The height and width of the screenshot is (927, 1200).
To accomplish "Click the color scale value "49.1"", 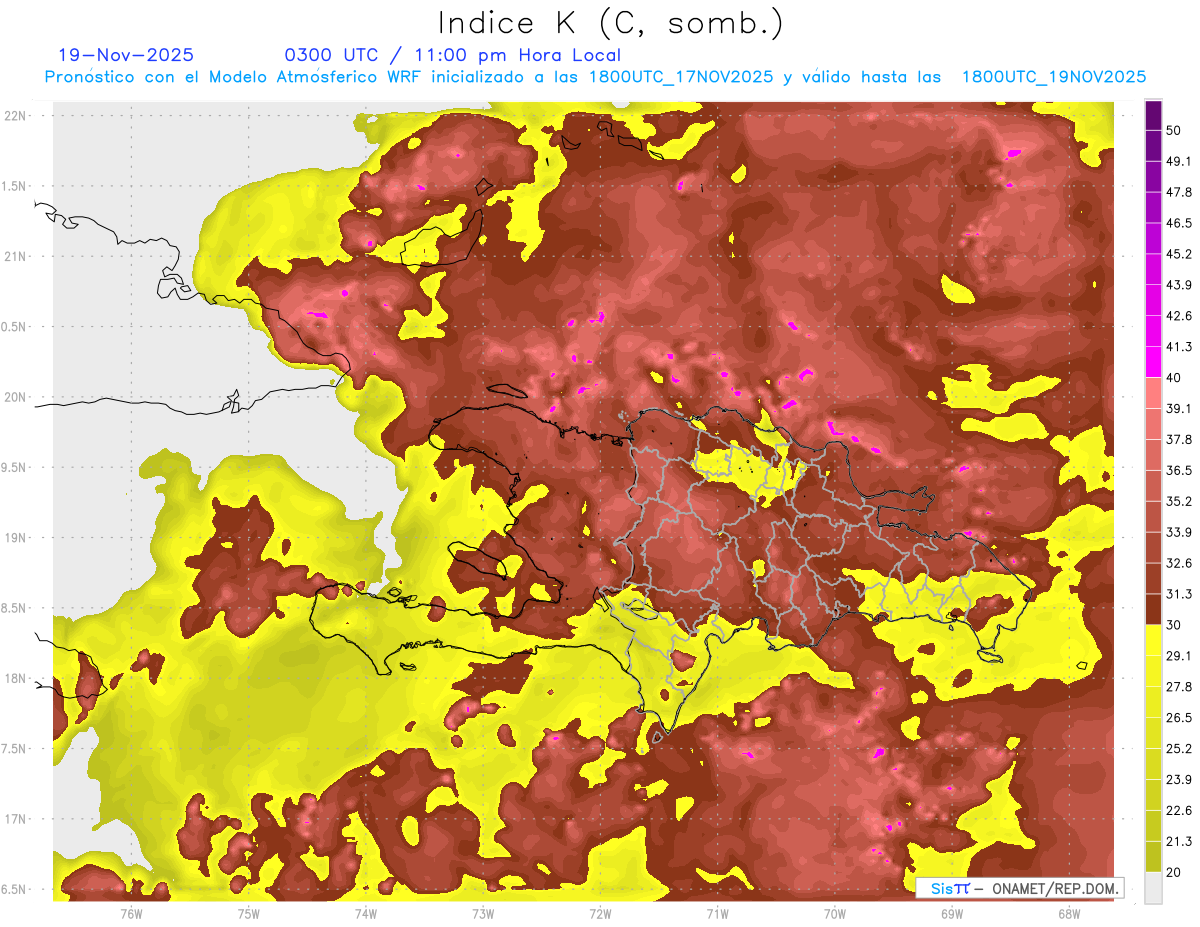I will point(1178,161).
